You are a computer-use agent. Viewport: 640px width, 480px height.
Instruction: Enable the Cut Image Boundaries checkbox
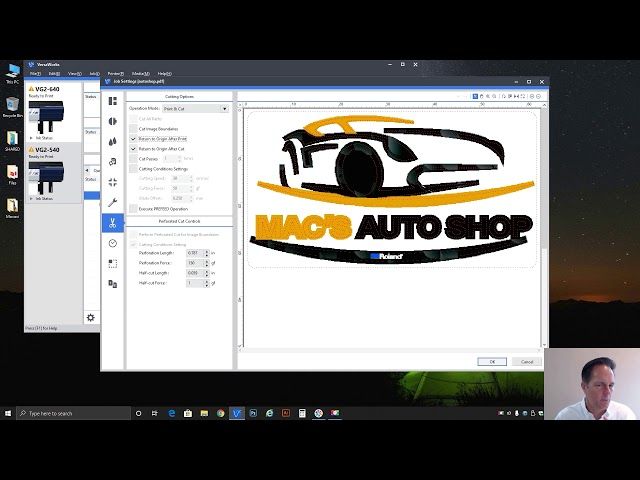[x=134, y=129]
